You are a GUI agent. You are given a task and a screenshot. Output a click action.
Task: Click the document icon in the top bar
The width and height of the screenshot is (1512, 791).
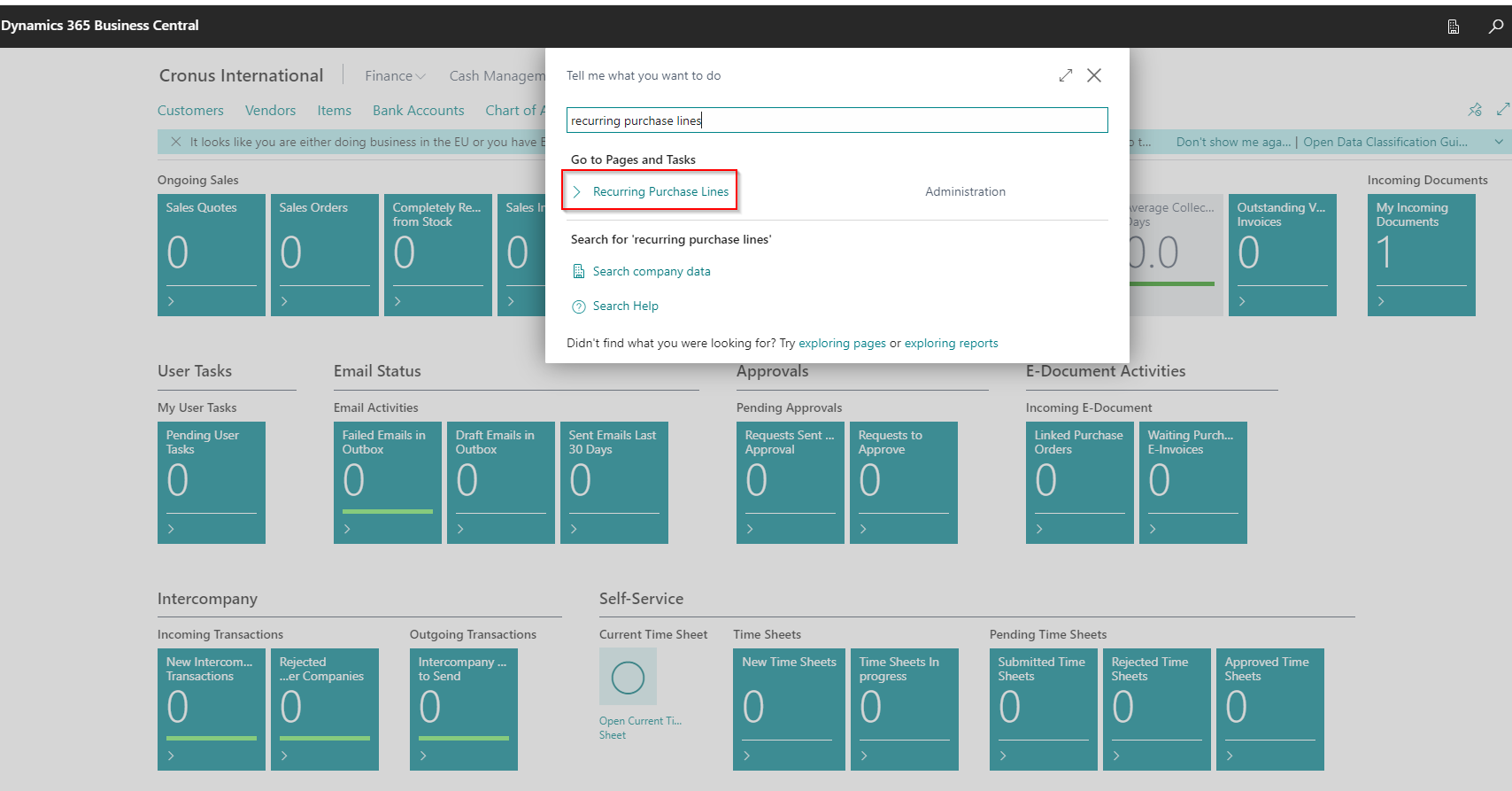[x=1454, y=27]
